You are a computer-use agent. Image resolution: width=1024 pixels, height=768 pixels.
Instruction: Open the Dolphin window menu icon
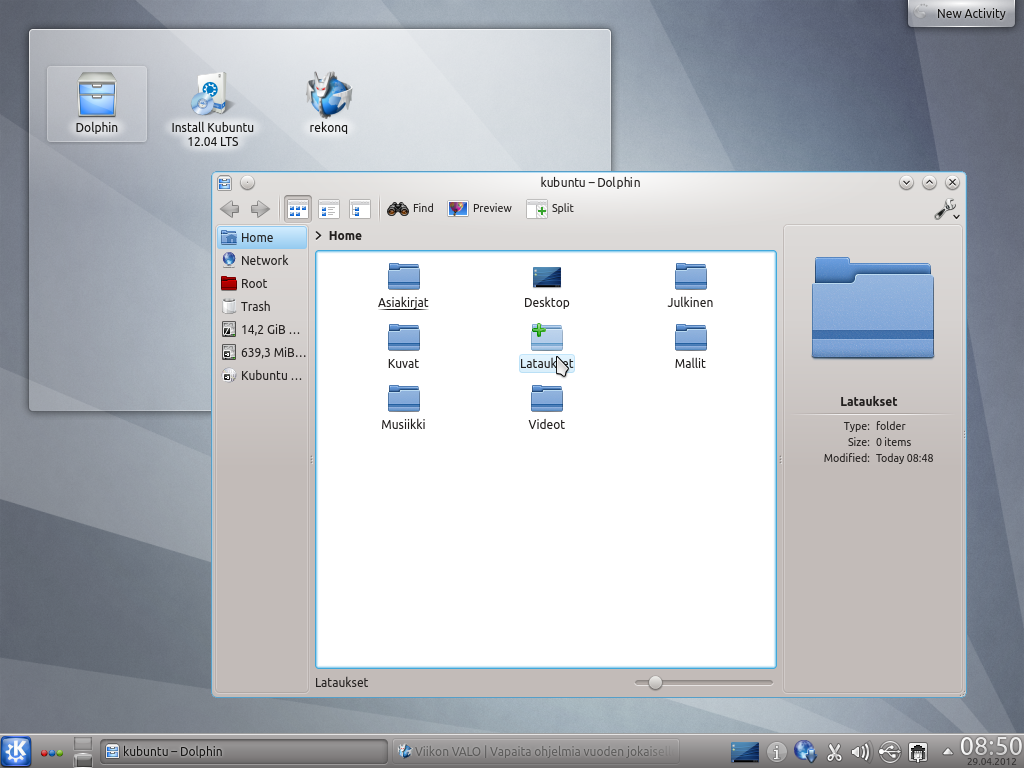tap(224, 183)
